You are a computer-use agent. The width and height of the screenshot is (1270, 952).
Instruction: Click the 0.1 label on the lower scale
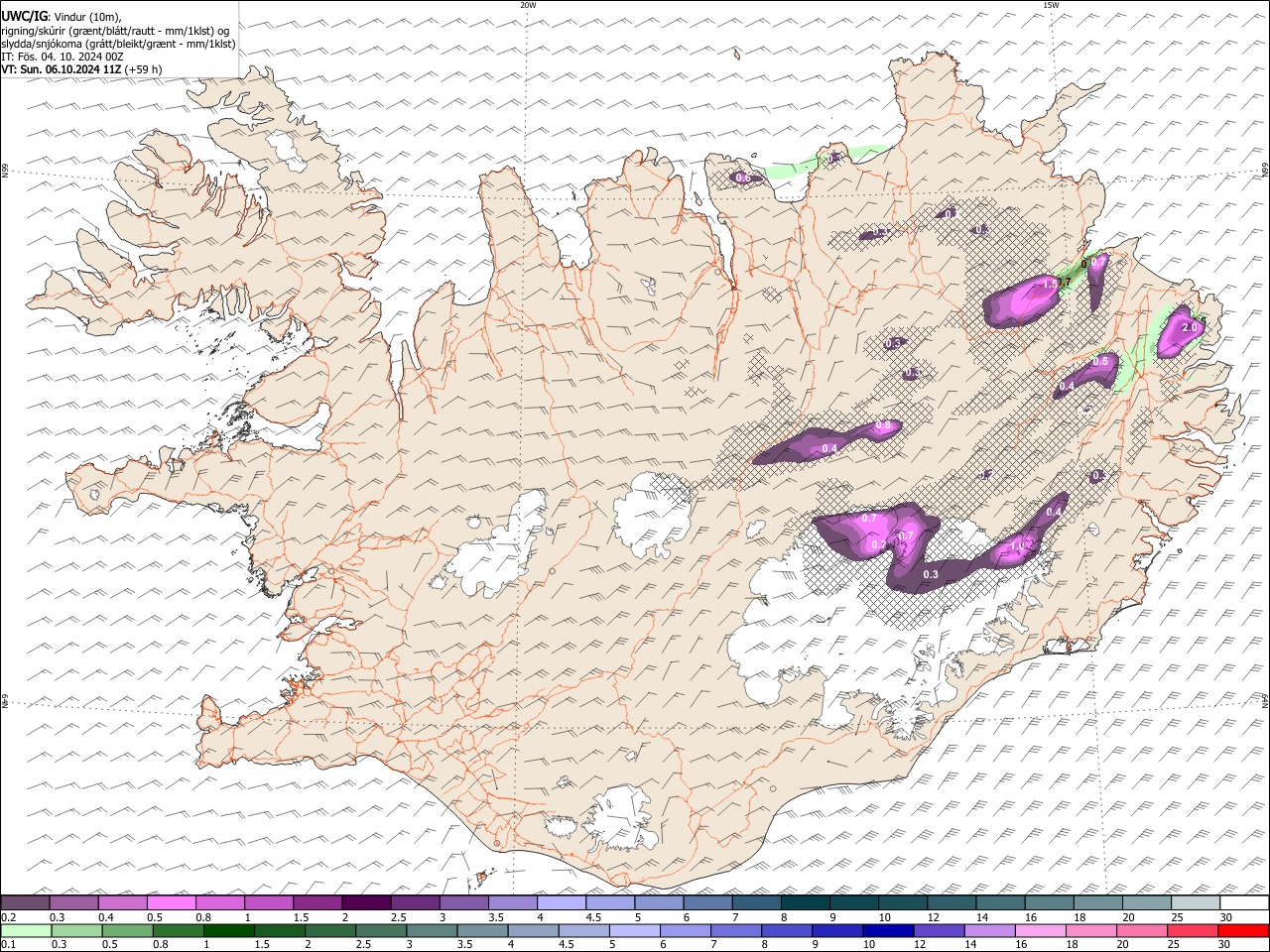pos(9,944)
